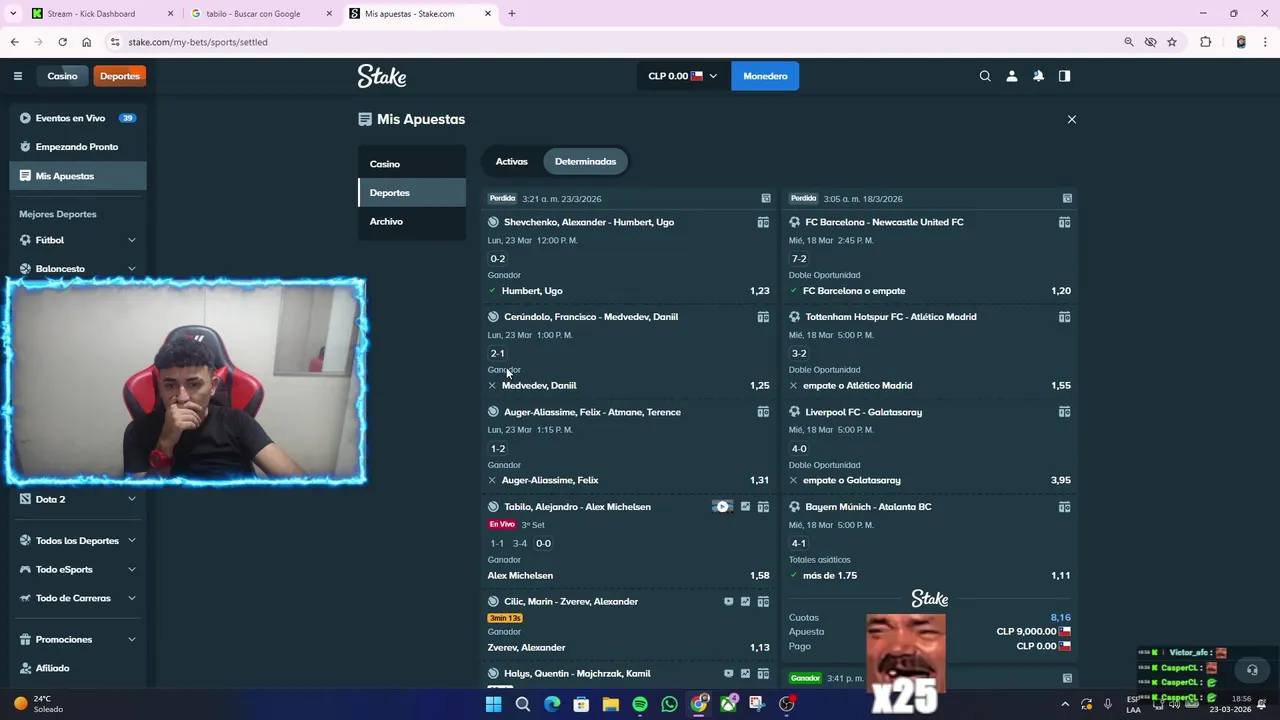This screenshot has height=720, width=1280.
Task: Select Deportes in My Bets sidebar
Action: [x=411, y=193]
